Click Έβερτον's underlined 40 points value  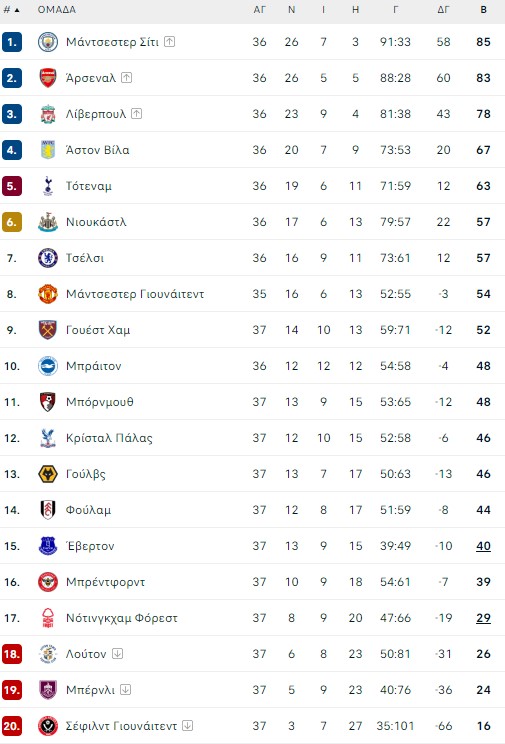[x=483, y=546]
